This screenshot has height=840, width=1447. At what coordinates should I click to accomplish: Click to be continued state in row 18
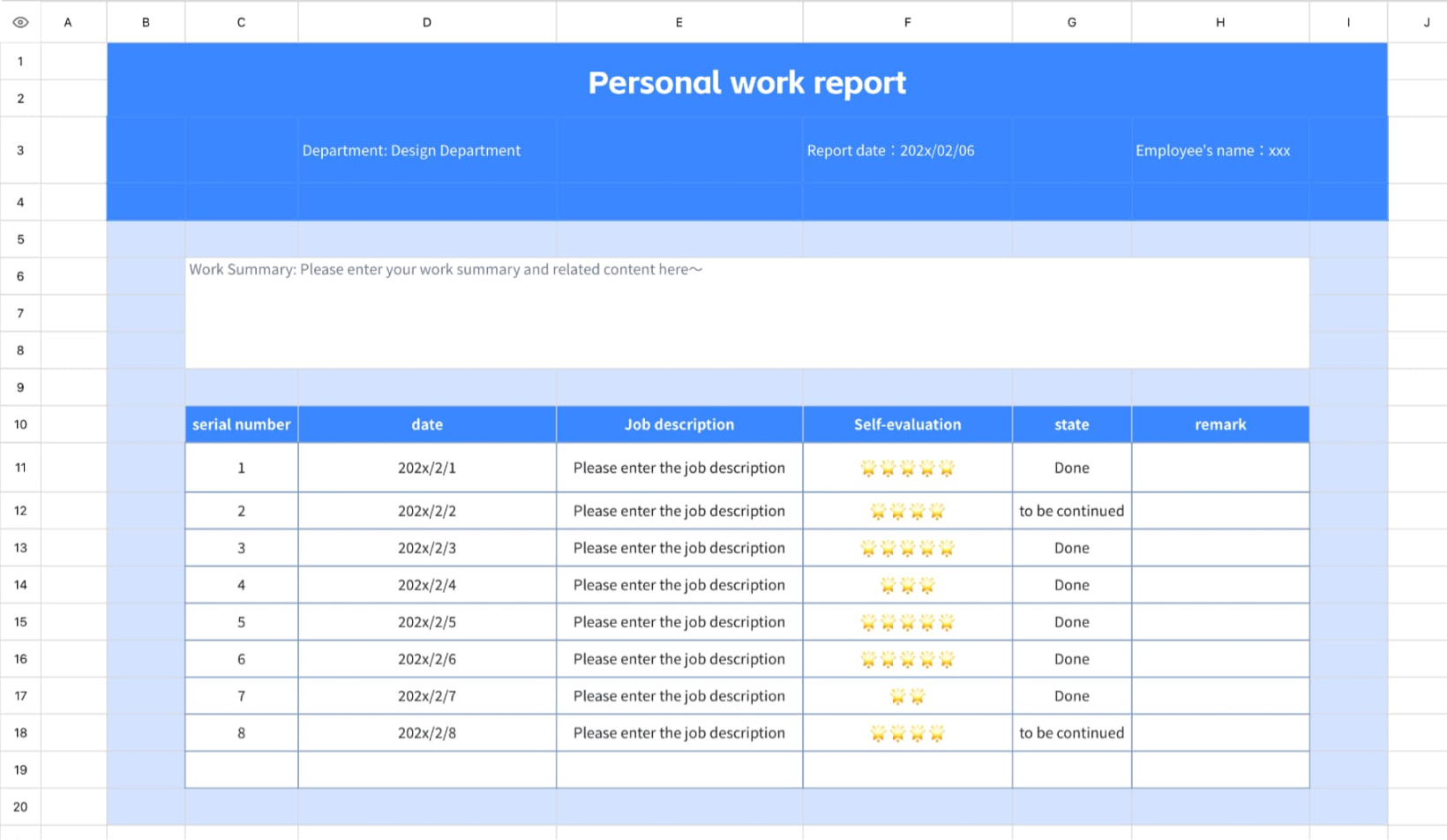1072,733
